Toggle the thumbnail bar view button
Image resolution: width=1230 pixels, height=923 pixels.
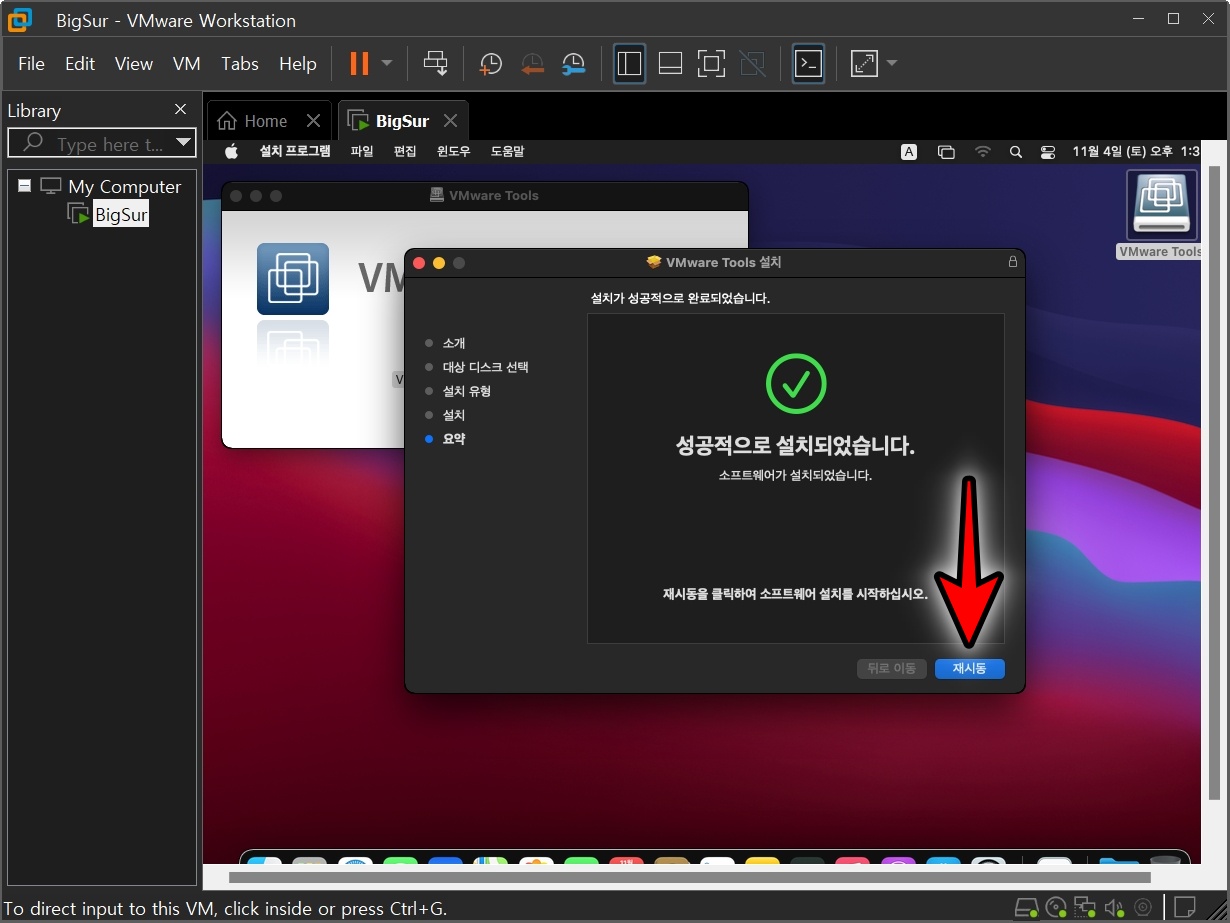tap(670, 64)
